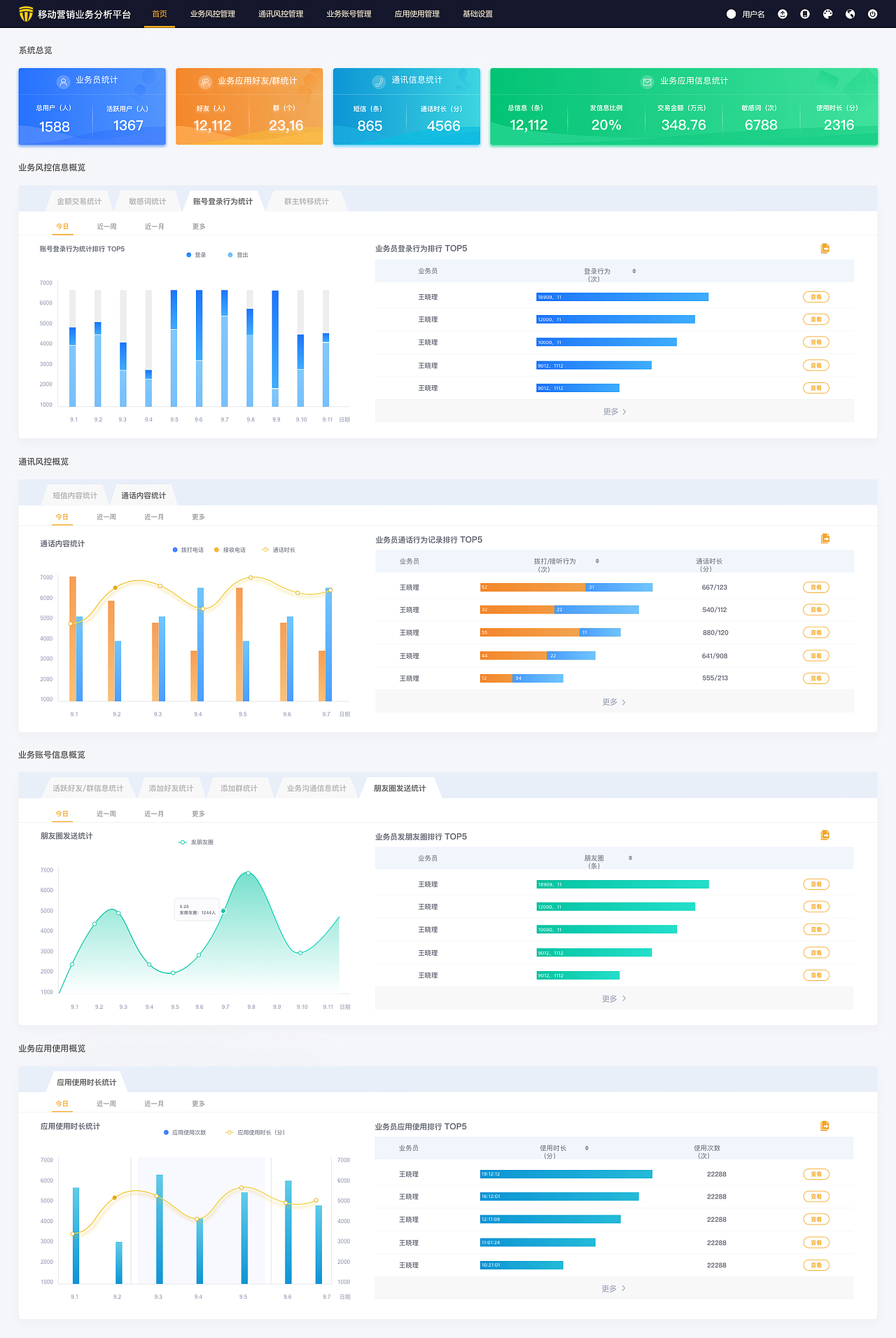The height and width of the screenshot is (1338, 896).
Task: Click the user avatar circle
Action: click(x=731, y=14)
